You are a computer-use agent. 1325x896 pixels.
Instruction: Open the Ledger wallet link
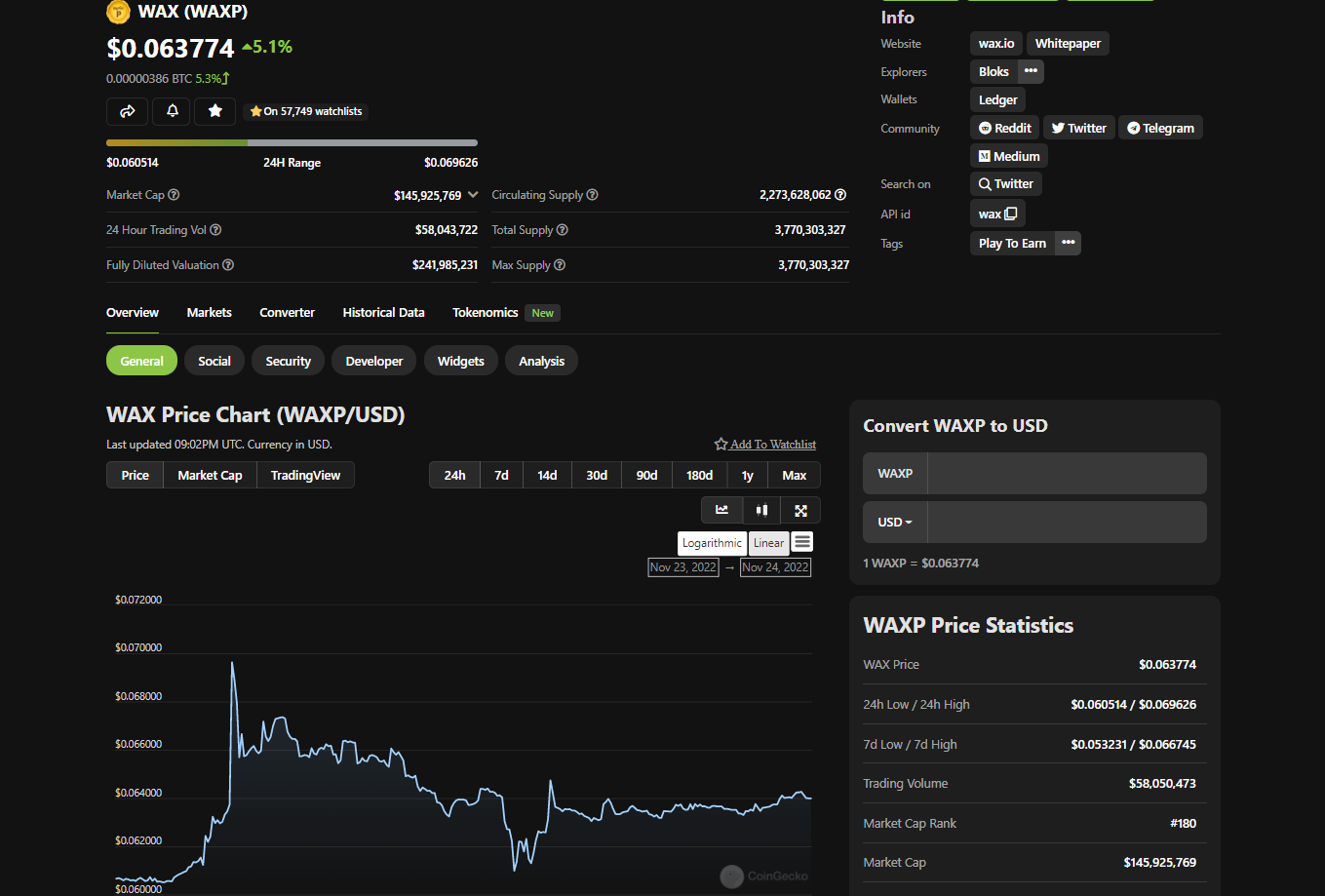click(997, 99)
